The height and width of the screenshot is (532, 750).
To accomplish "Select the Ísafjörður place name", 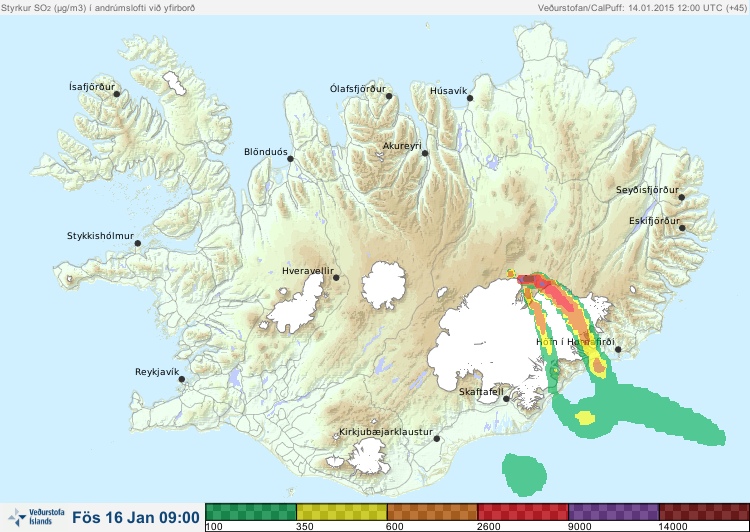I will (x=92, y=87).
